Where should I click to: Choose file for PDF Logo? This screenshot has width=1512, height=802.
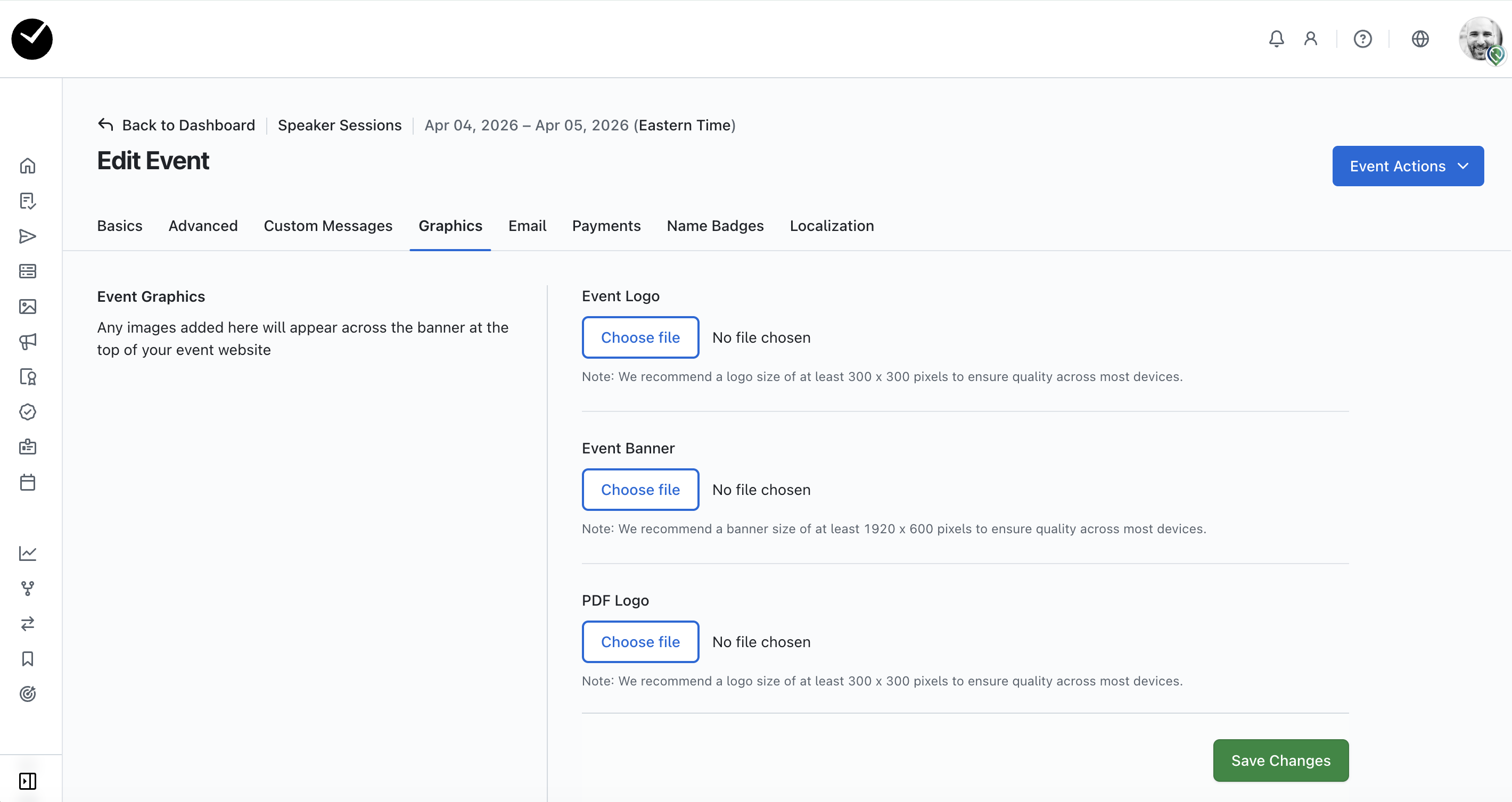(640, 642)
